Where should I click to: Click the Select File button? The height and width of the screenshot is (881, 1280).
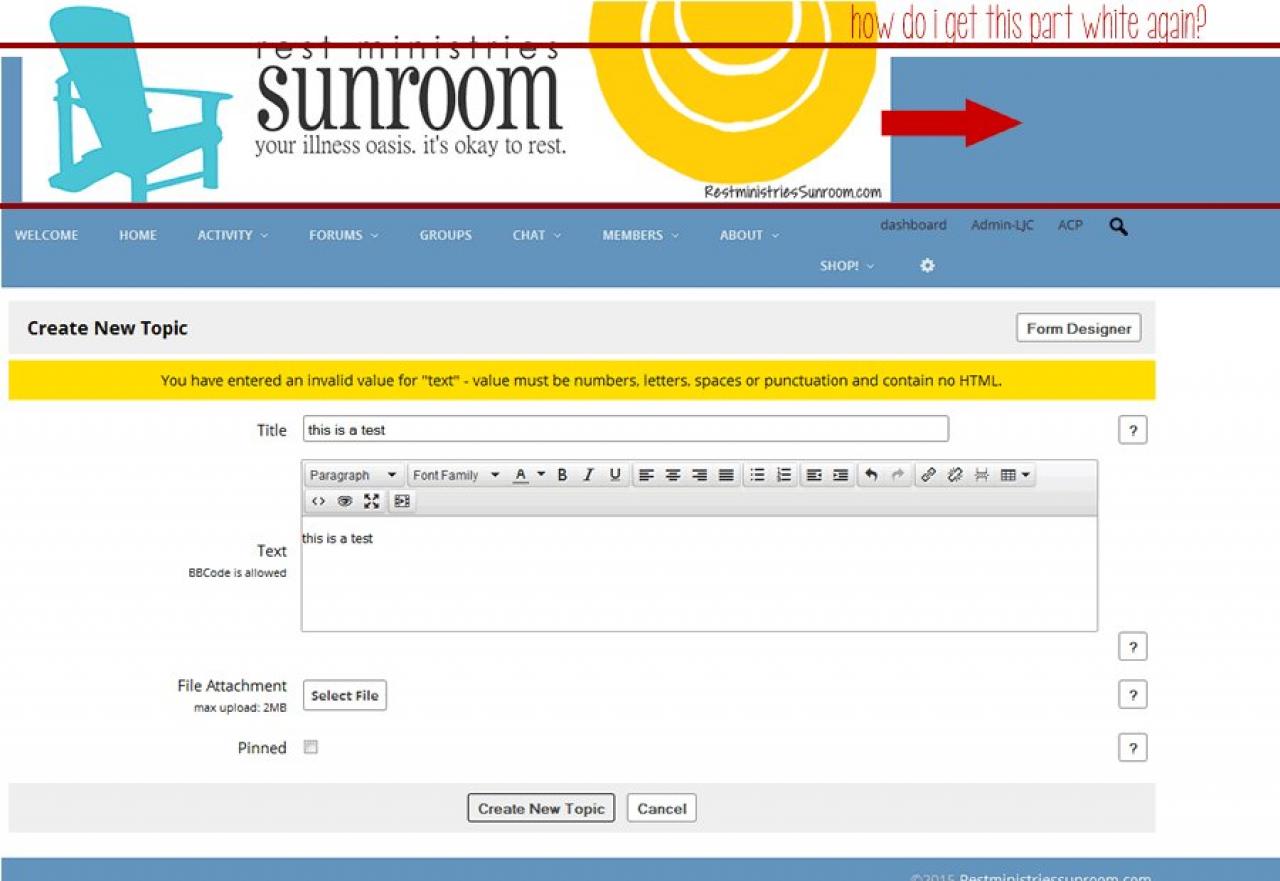(344, 696)
